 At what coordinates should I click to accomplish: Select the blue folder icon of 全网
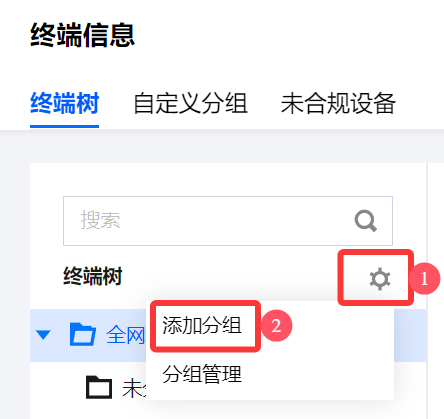(83, 334)
